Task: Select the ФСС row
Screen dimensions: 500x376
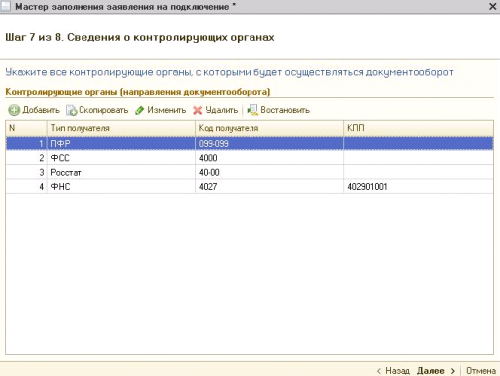Action: (x=249, y=158)
